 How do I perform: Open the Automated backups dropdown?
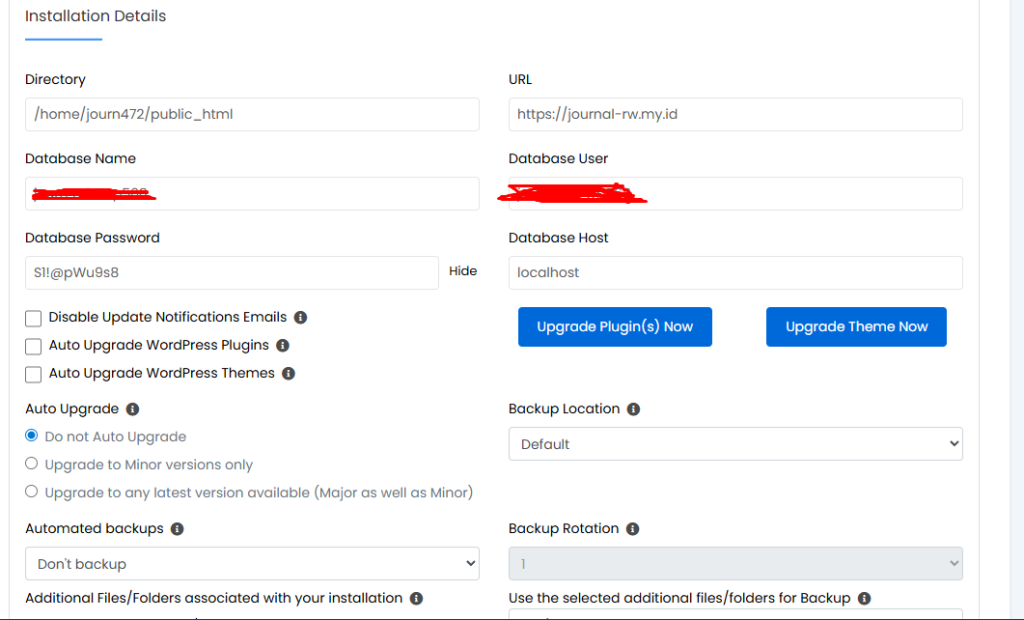(251, 563)
